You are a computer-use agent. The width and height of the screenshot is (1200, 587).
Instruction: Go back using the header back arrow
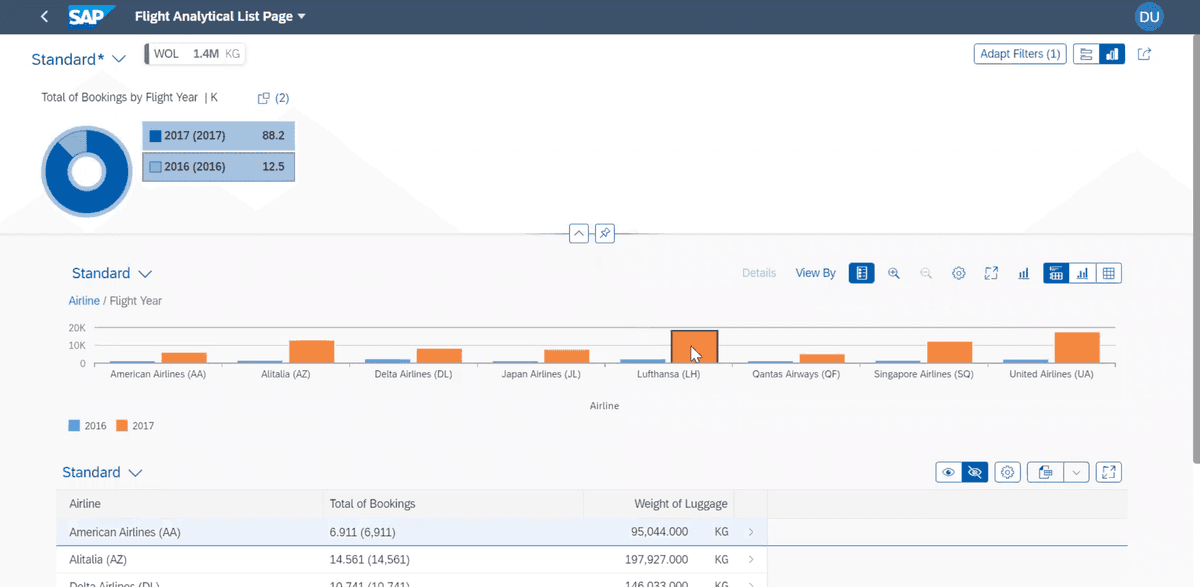click(44, 16)
